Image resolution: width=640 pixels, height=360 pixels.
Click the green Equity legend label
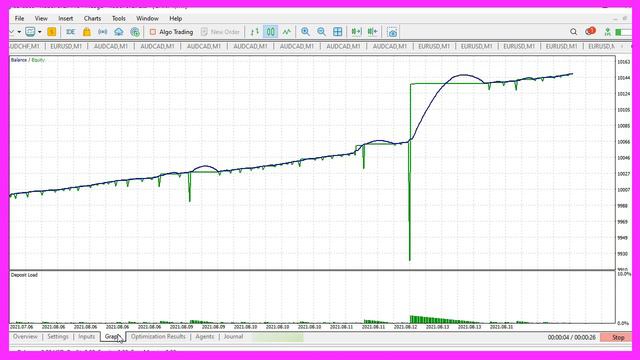(x=38, y=60)
